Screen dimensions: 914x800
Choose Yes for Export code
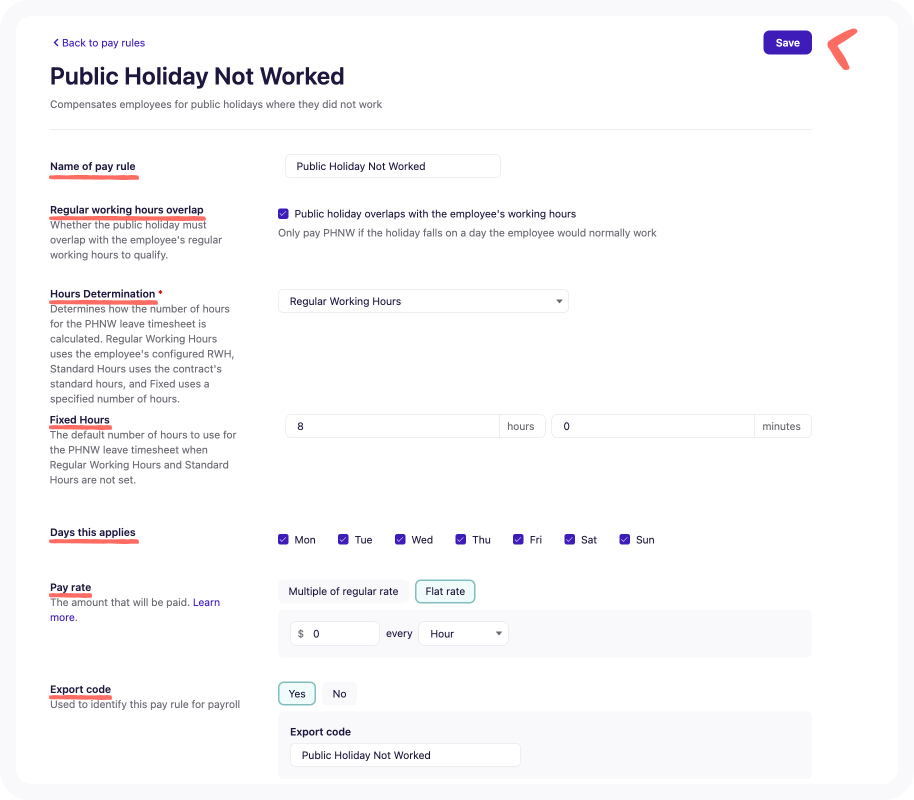tap(297, 694)
